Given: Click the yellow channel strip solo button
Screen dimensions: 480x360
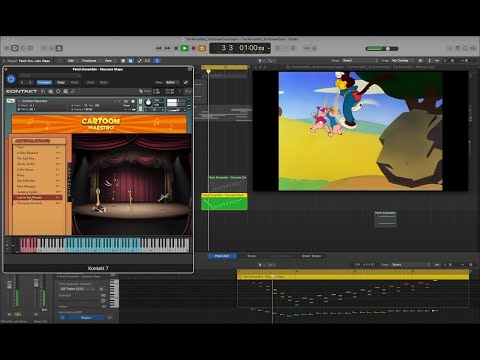Looking at the screenshot, I should pyautogui.click(x=18, y=314).
